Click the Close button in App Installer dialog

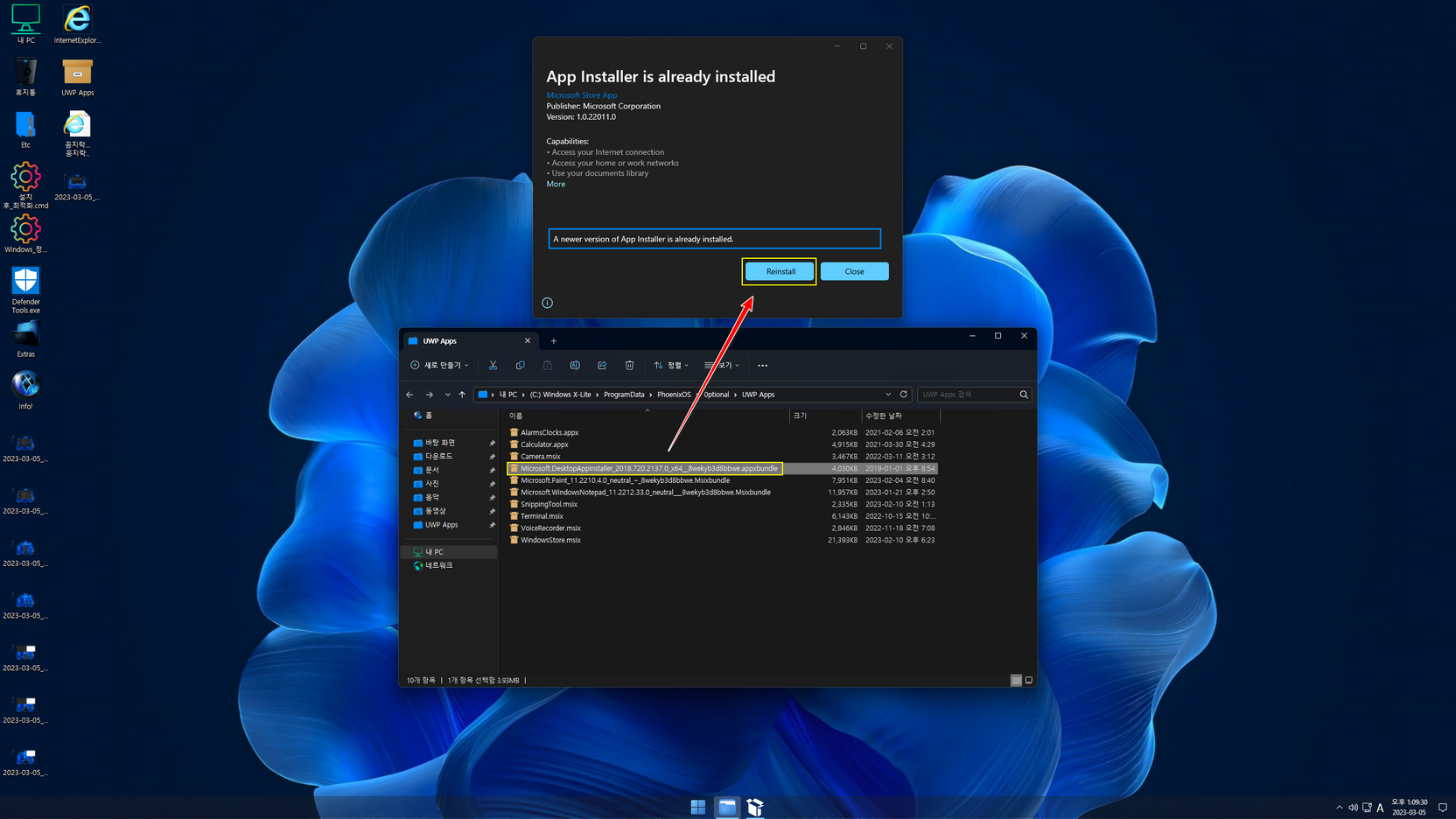pyautogui.click(x=854, y=271)
